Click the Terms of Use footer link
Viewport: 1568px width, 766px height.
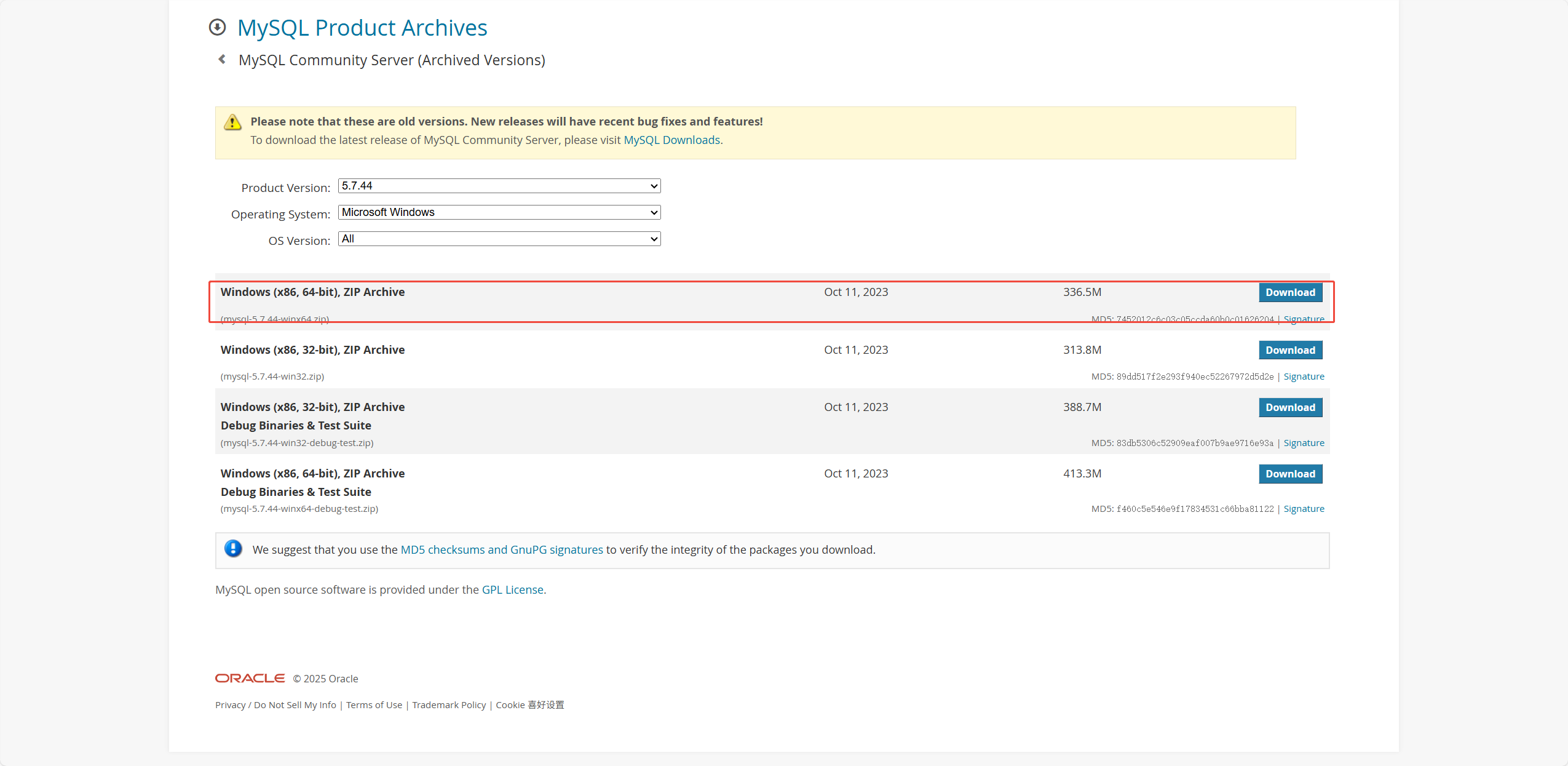(x=374, y=705)
